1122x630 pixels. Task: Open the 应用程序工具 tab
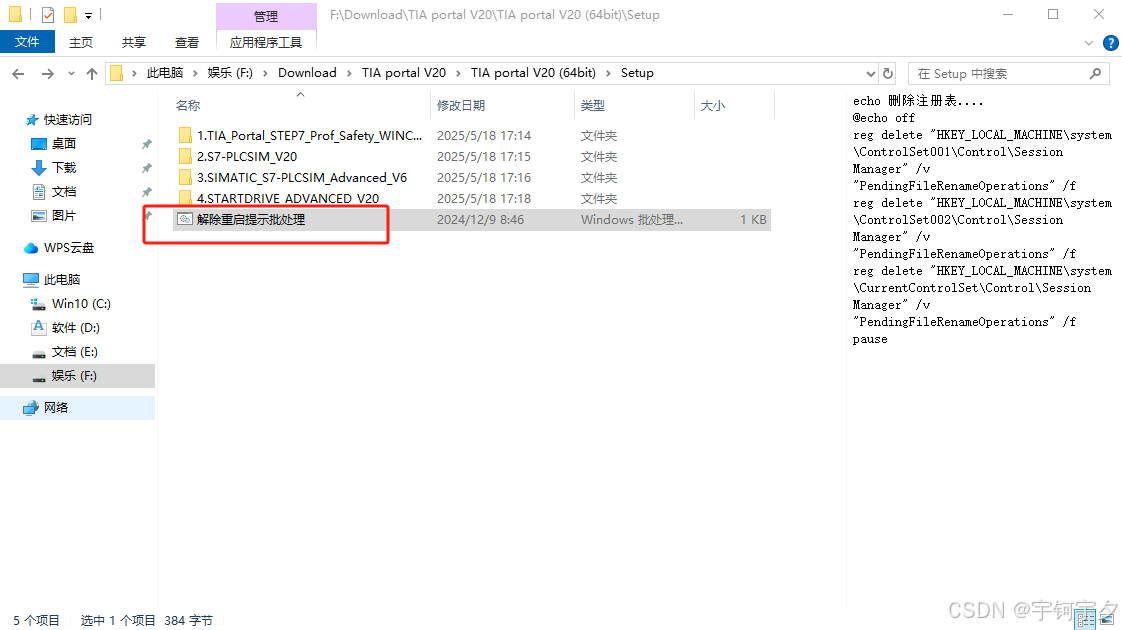click(265, 42)
